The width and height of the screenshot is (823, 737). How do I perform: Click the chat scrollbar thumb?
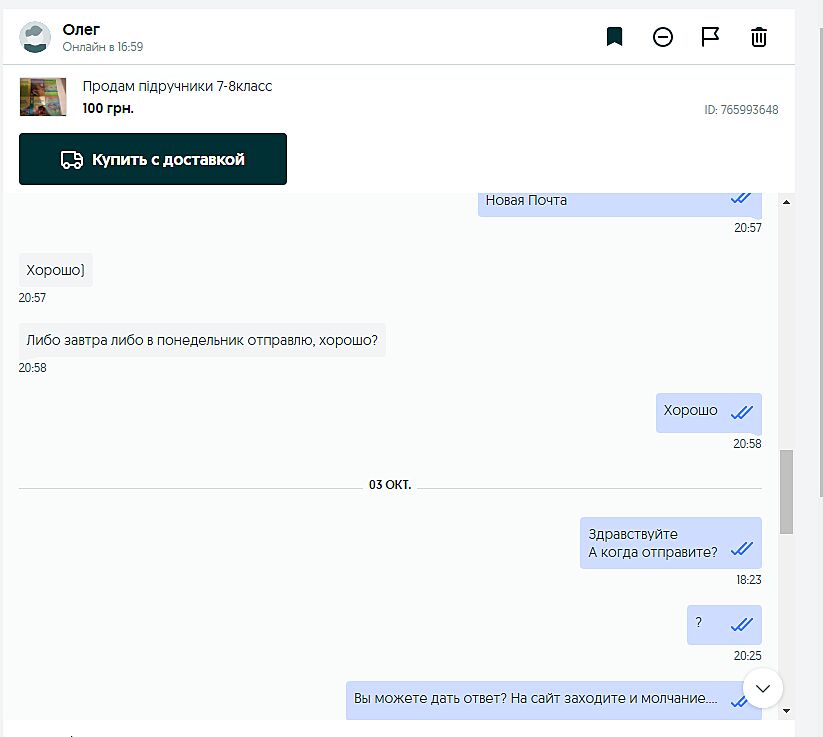[x=786, y=492]
